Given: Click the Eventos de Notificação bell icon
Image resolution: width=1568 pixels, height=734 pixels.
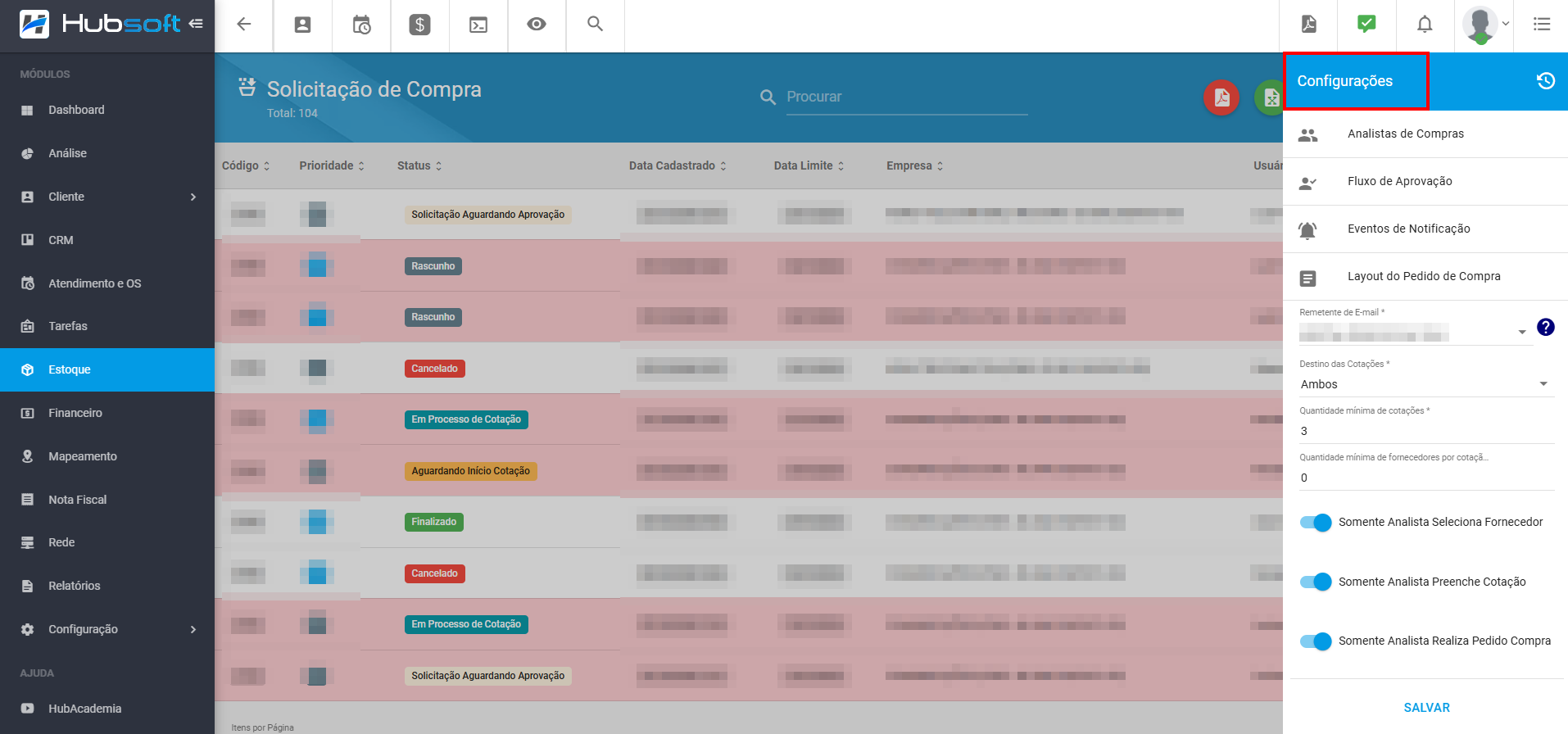Looking at the screenshot, I should [x=1308, y=230].
